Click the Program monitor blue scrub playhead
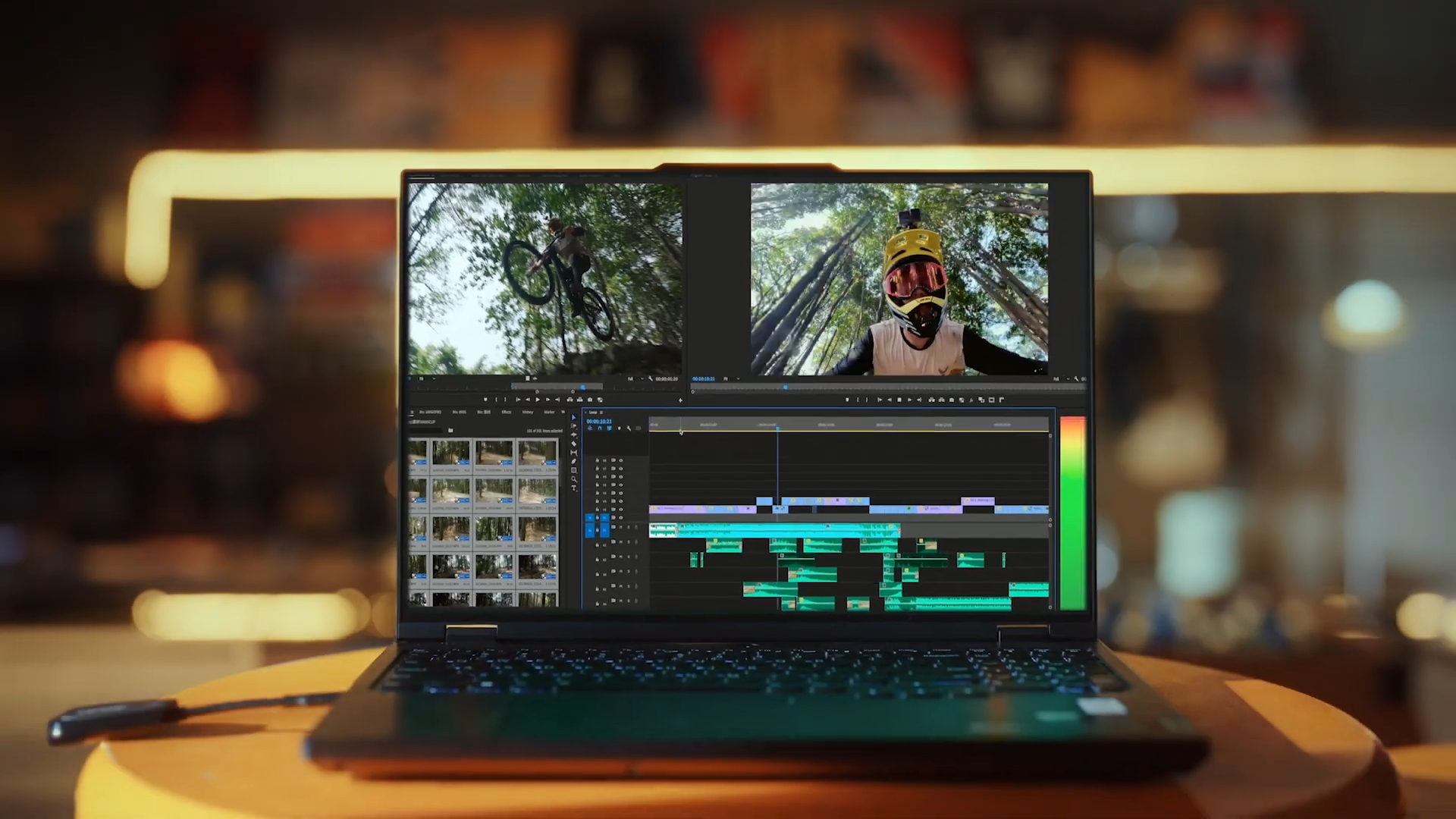Image resolution: width=1456 pixels, height=819 pixels. [785, 387]
